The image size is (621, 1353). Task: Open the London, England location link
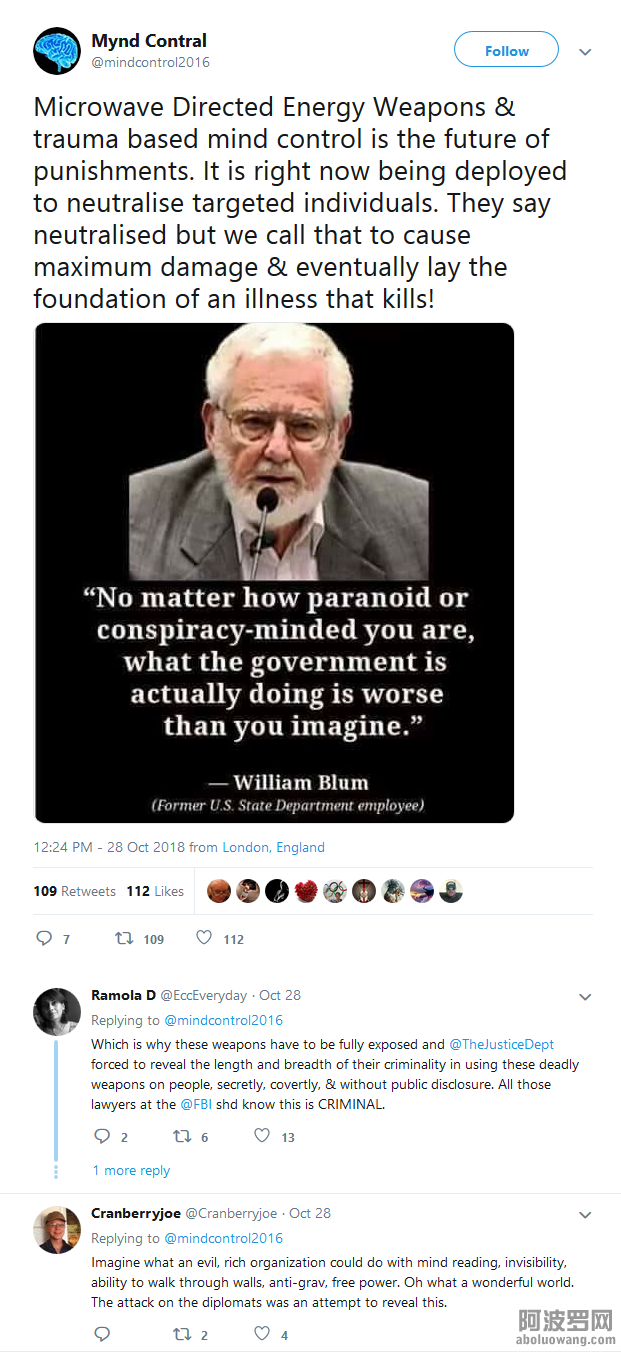[273, 847]
